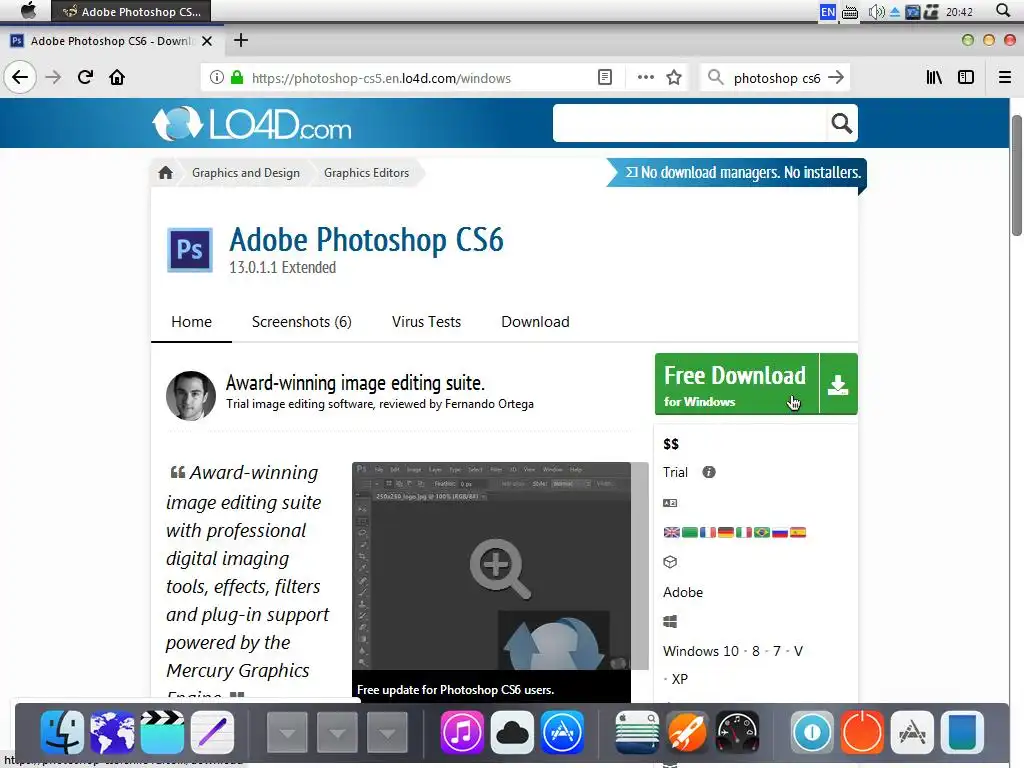This screenshot has width=1024, height=768.
Task: Click the photoshop cs6 search box
Action: tap(776, 78)
